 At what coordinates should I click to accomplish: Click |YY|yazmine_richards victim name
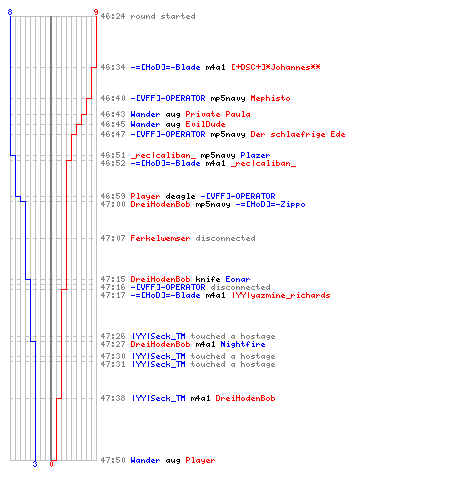281,295
